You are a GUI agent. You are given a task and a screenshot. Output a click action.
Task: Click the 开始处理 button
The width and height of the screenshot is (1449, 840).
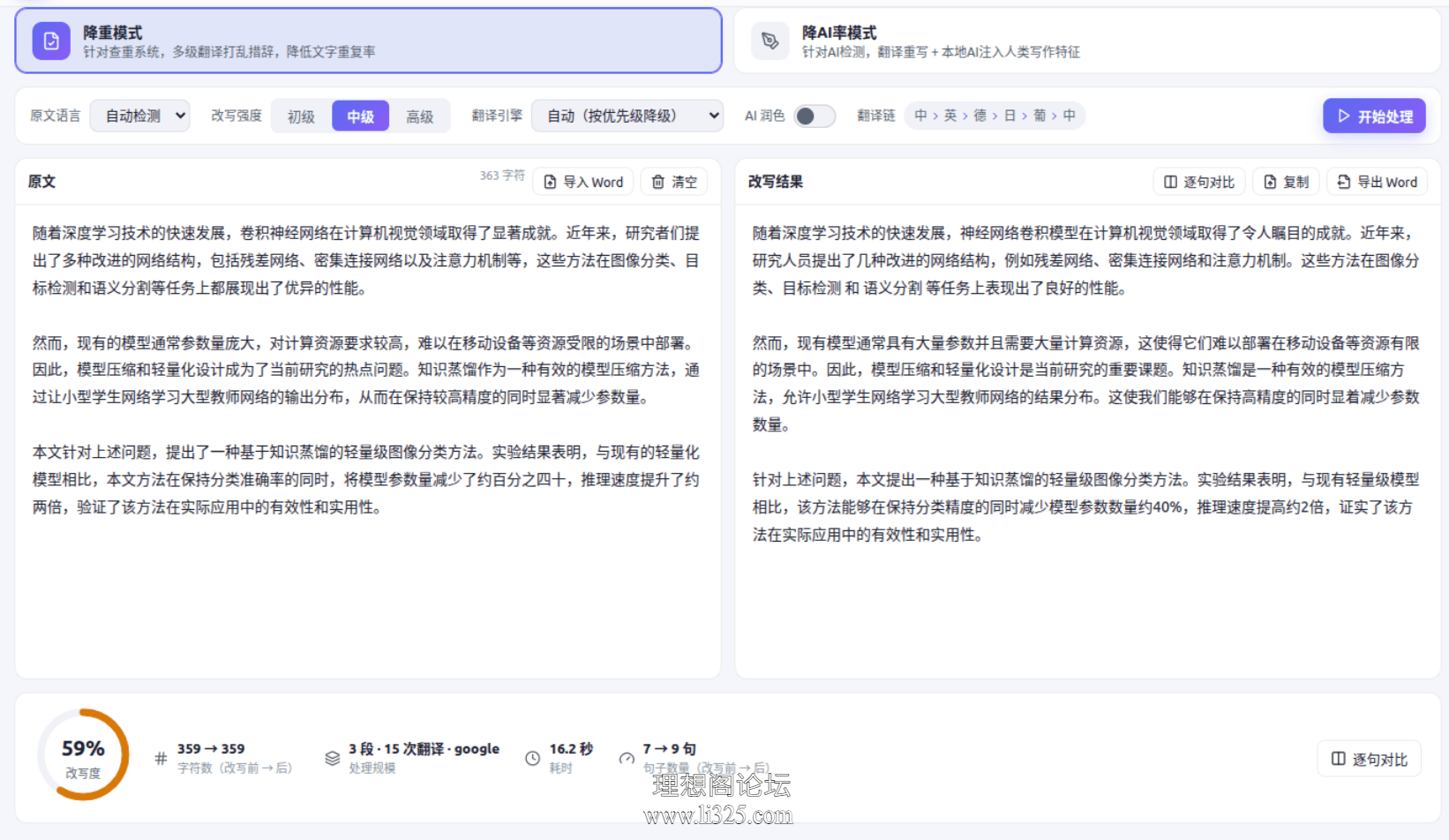click(x=1374, y=116)
